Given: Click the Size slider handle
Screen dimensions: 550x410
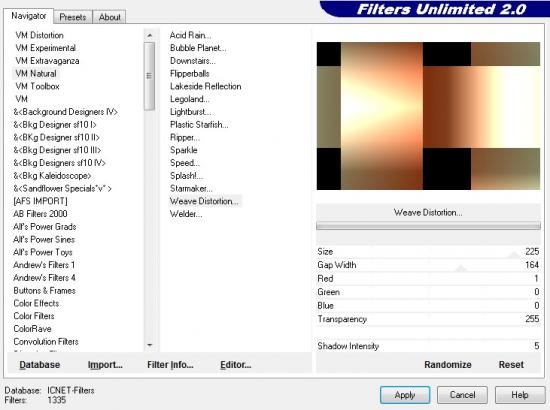Looking at the screenshot, I should click(x=514, y=255).
